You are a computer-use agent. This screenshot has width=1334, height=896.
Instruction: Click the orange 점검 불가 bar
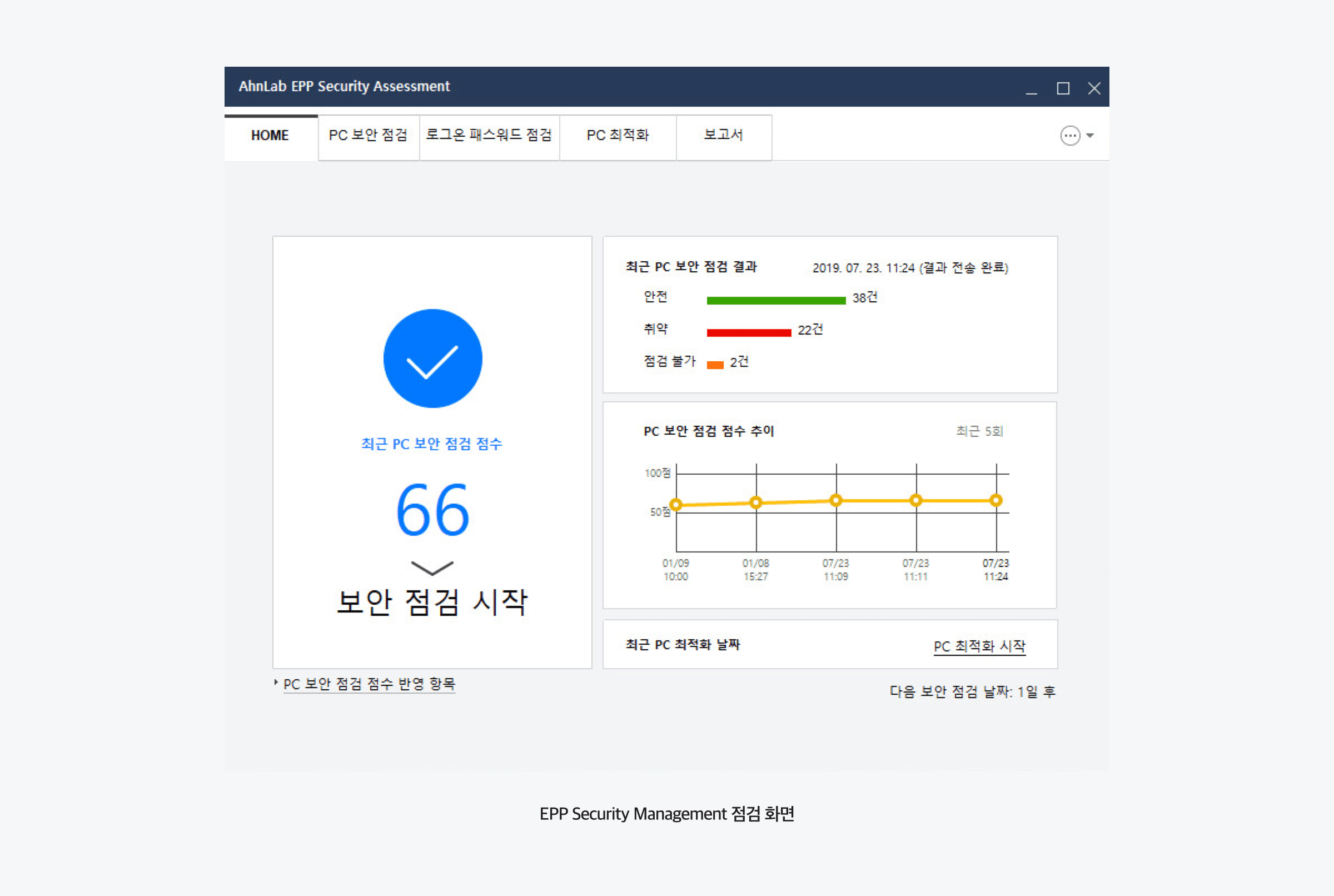(x=715, y=365)
